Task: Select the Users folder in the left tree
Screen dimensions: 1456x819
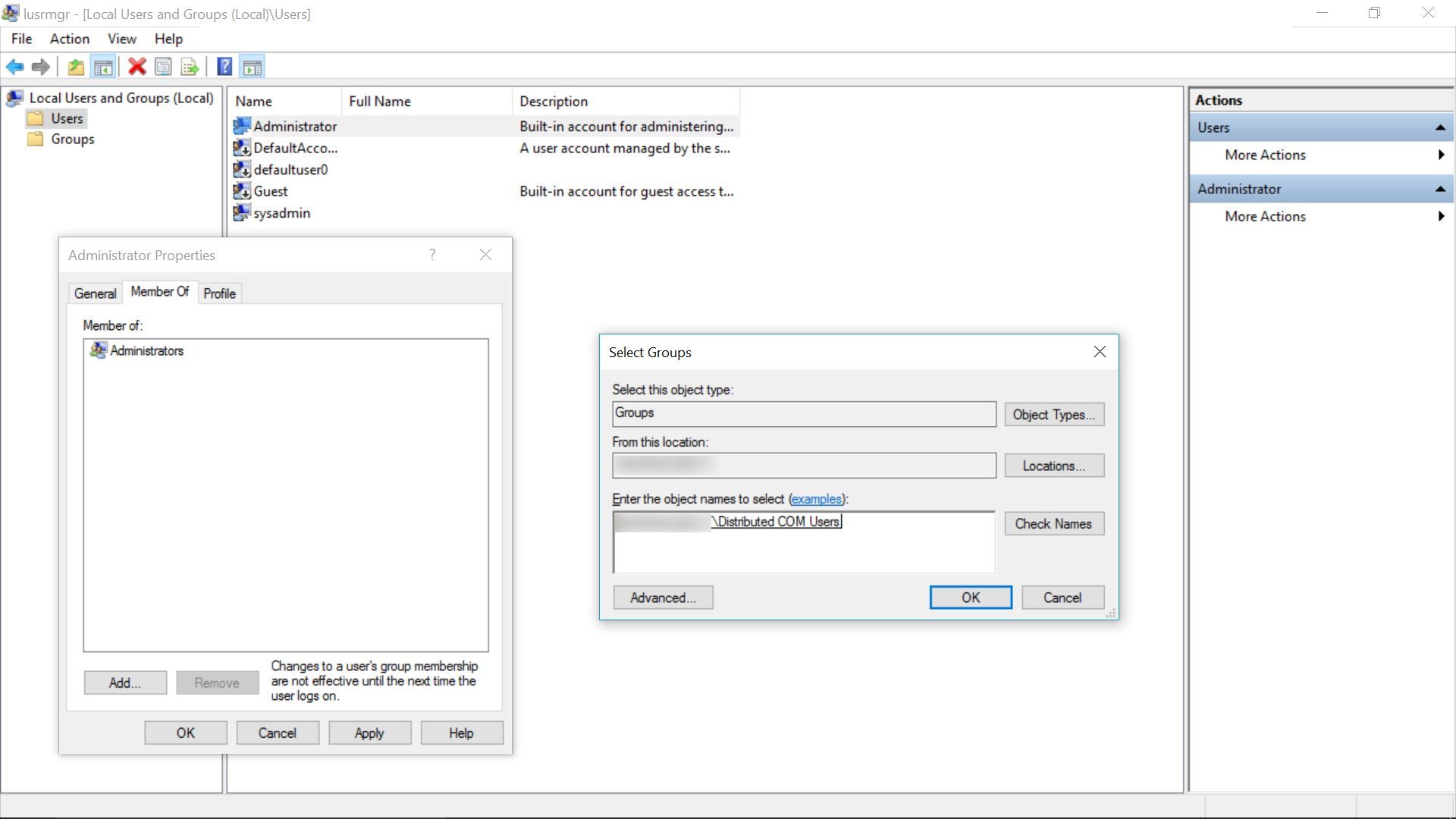Action: click(65, 118)
